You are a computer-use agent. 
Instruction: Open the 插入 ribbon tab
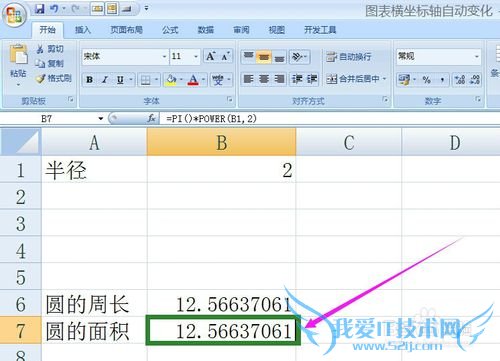(x=83, y=30)
